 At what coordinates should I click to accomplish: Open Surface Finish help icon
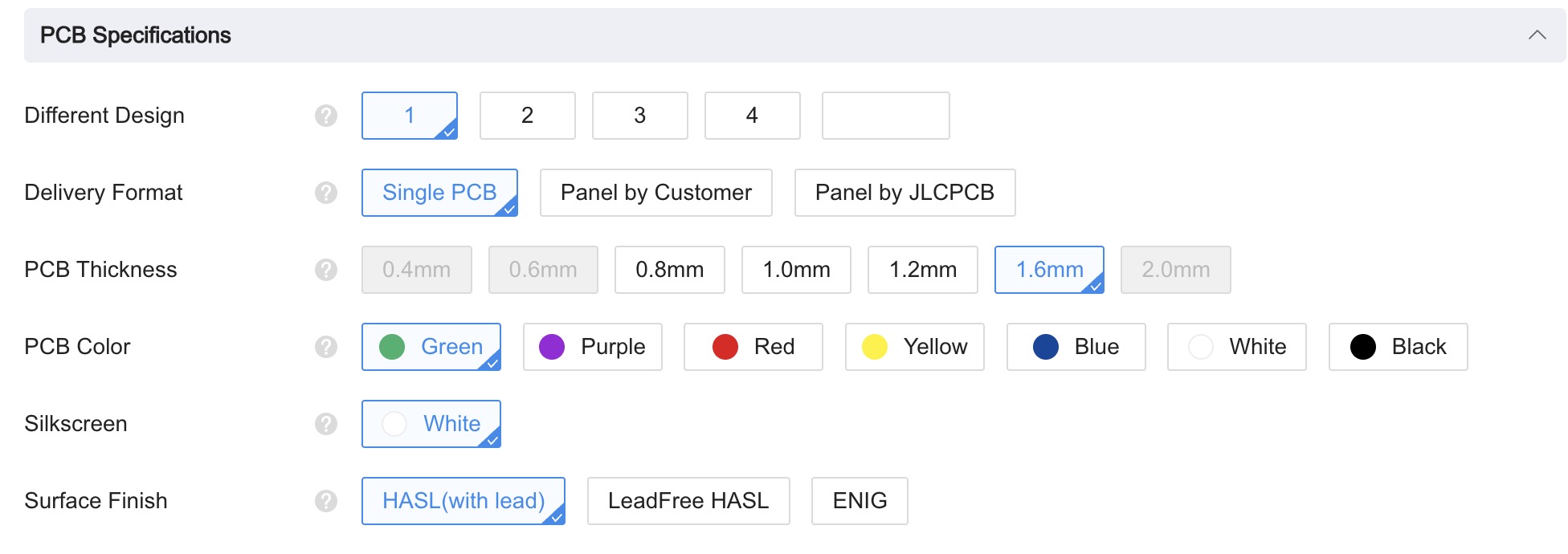(x=326, y=501)
